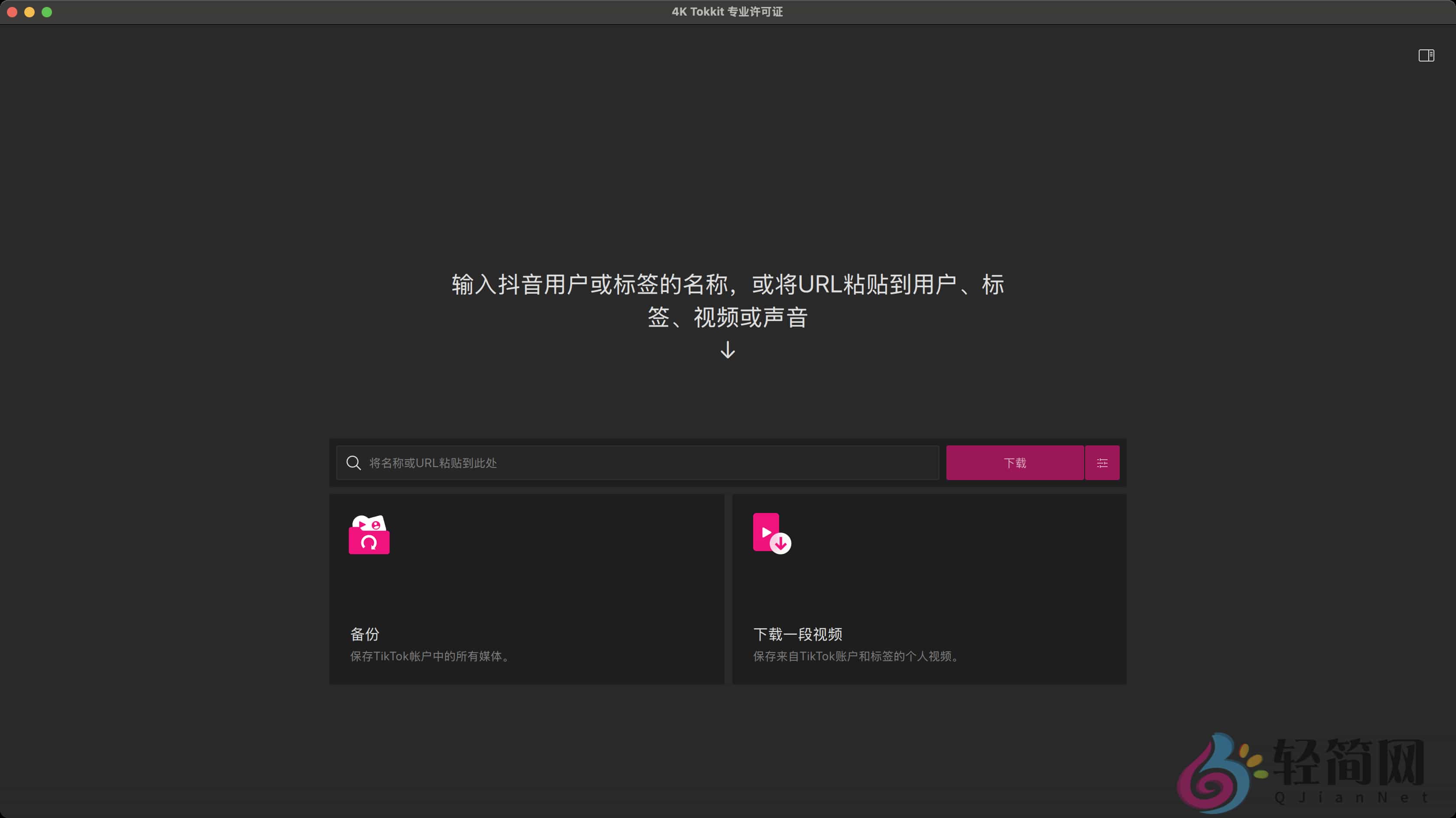Click the pink video download icon
The height and width of the screenshot is (818, 1456).
pyautogui.click(x=770, y=533)
